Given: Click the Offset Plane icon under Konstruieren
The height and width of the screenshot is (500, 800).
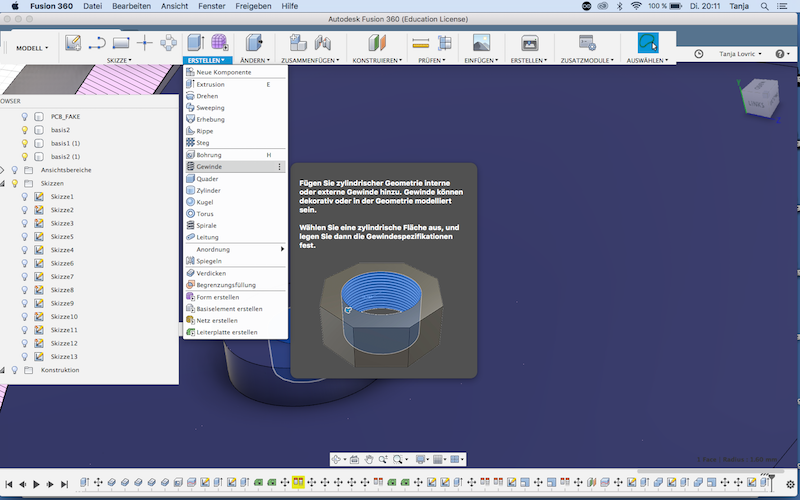Looking at the screenshot, I should 377,43.
